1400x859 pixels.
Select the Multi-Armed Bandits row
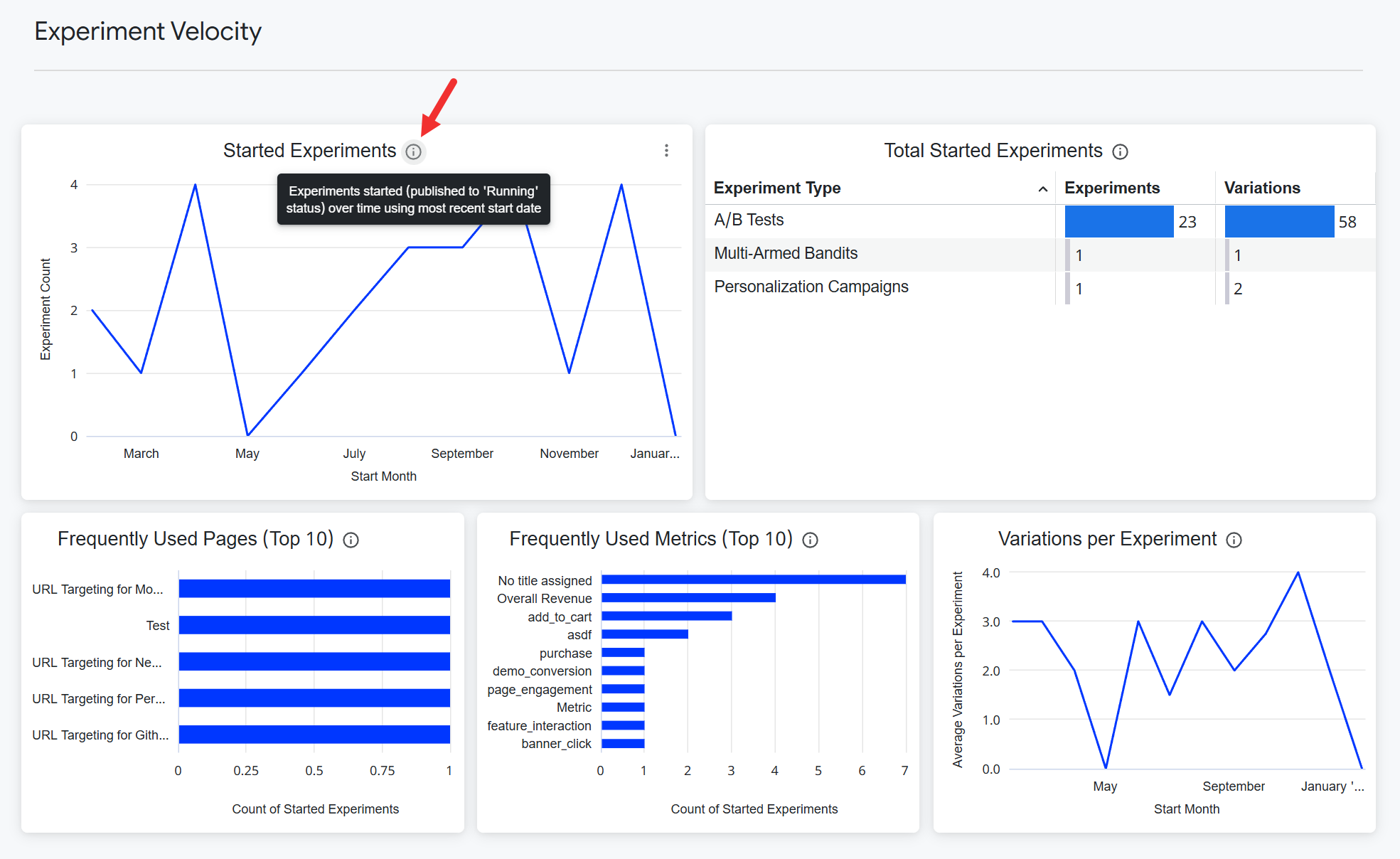tap(786, 254)
